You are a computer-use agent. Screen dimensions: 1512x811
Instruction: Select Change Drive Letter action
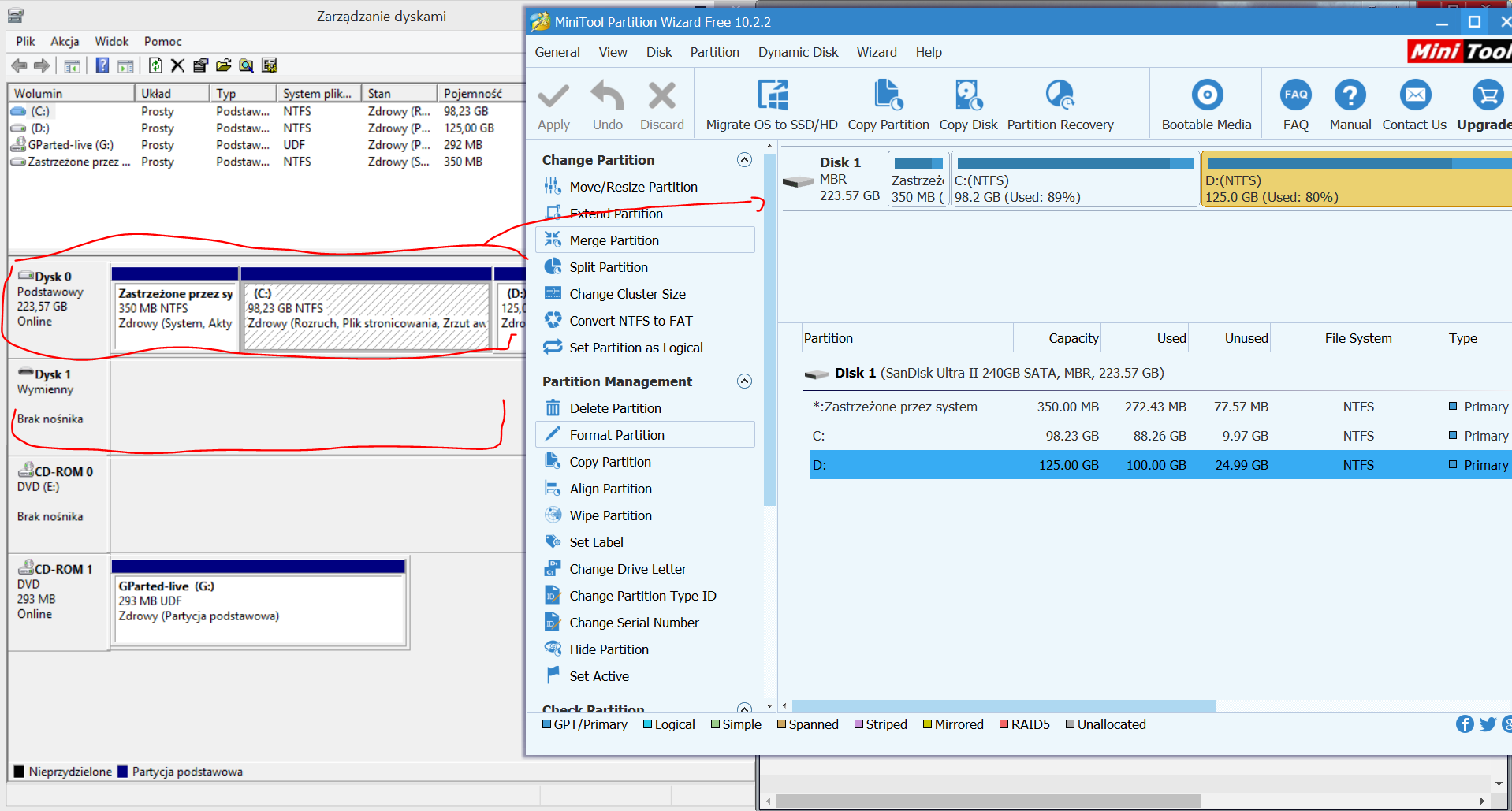pos(628,569)
